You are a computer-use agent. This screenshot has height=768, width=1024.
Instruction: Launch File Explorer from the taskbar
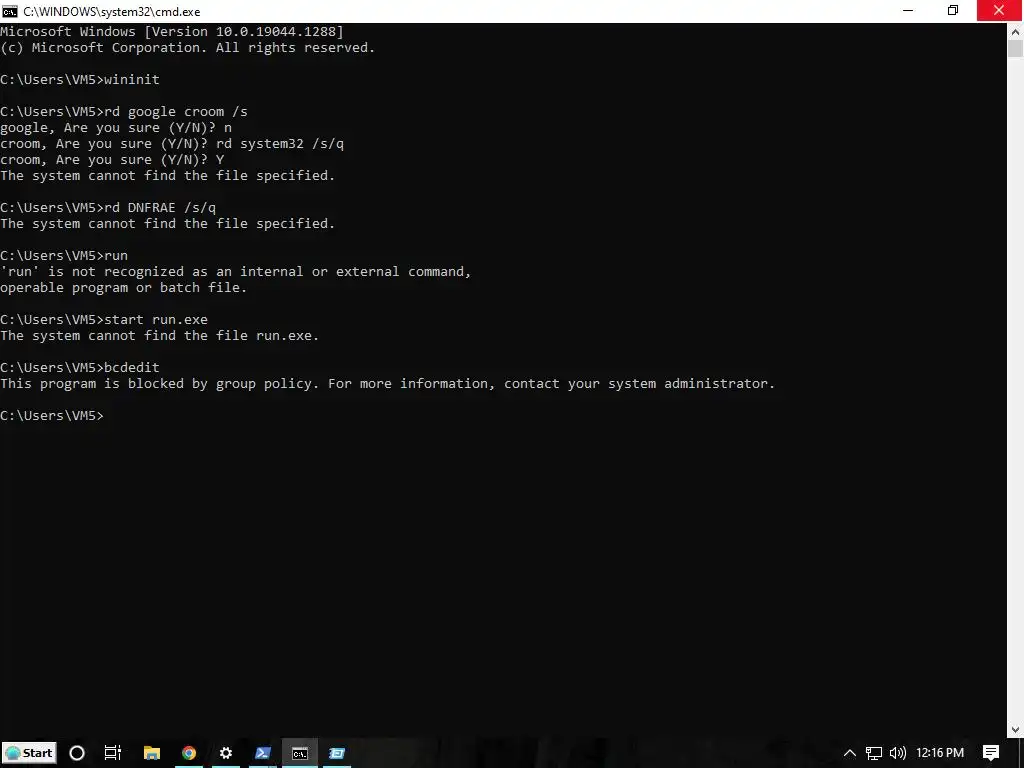pos(152,753)
